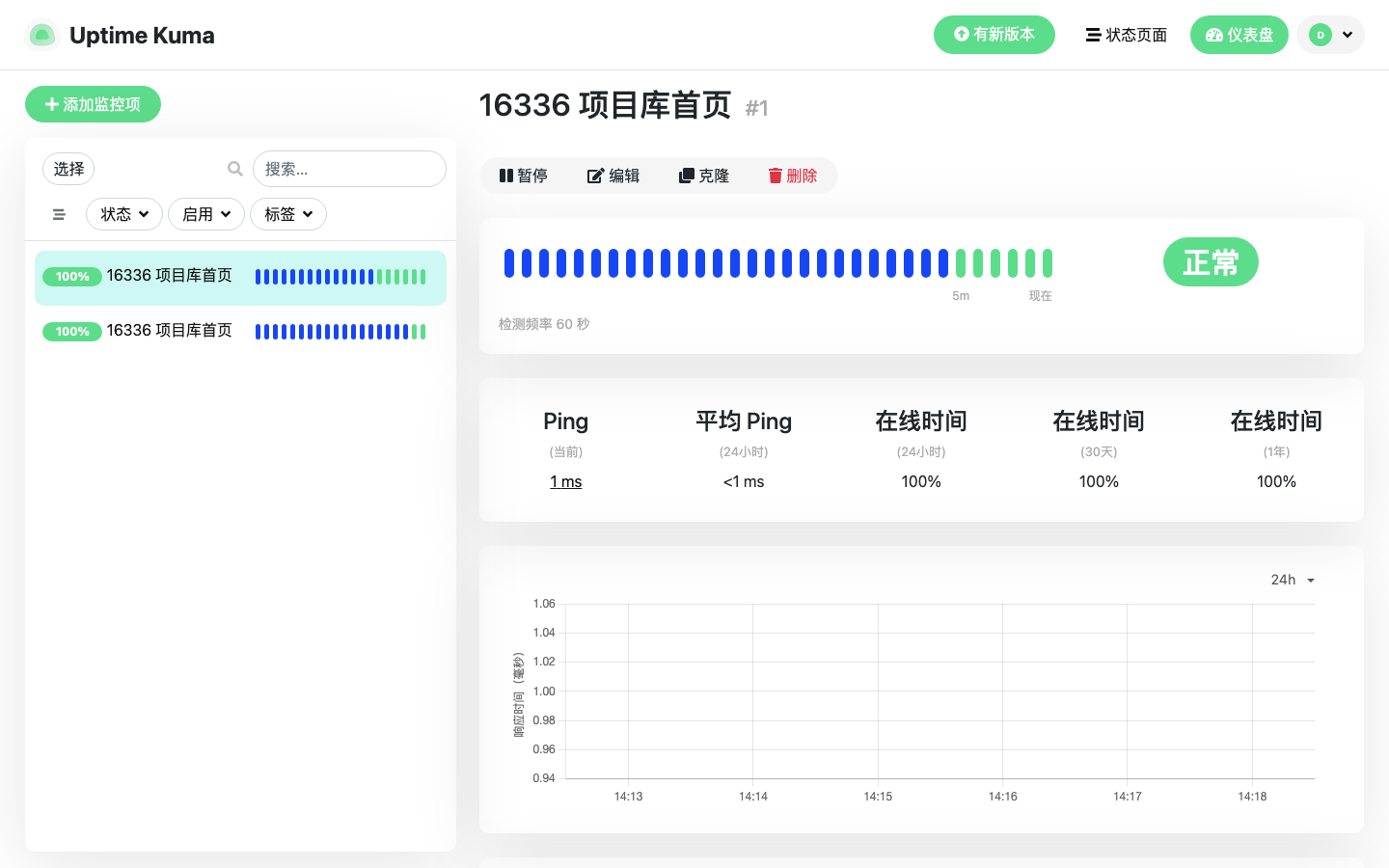Image resolution: width=1389 pixels, height=868 pixels.
Task: Click the 选择 selection mode button
Action: 68,169
